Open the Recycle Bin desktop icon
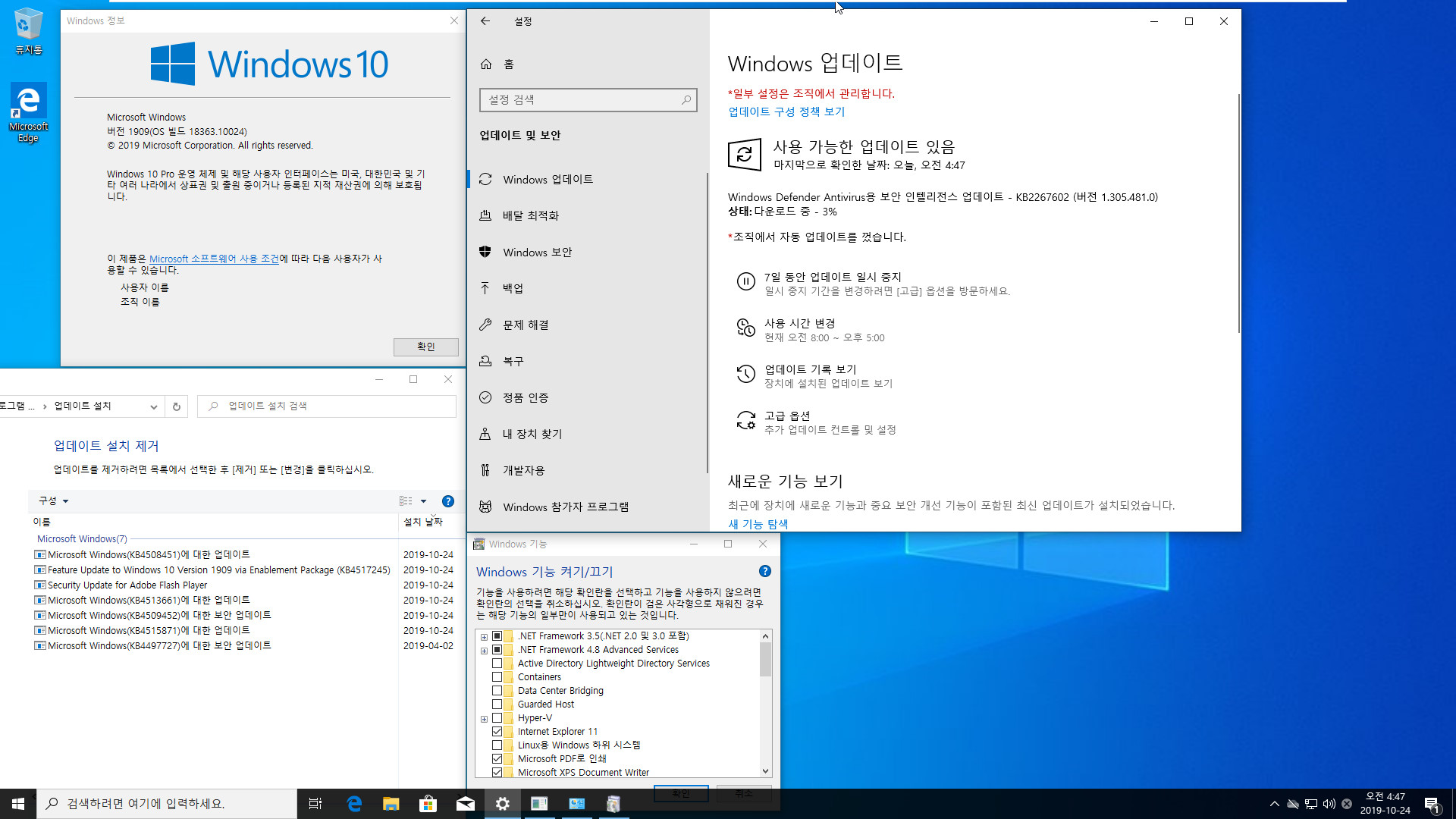The image size is (1456, 819). pyautogui.click(x=29, y=31)
